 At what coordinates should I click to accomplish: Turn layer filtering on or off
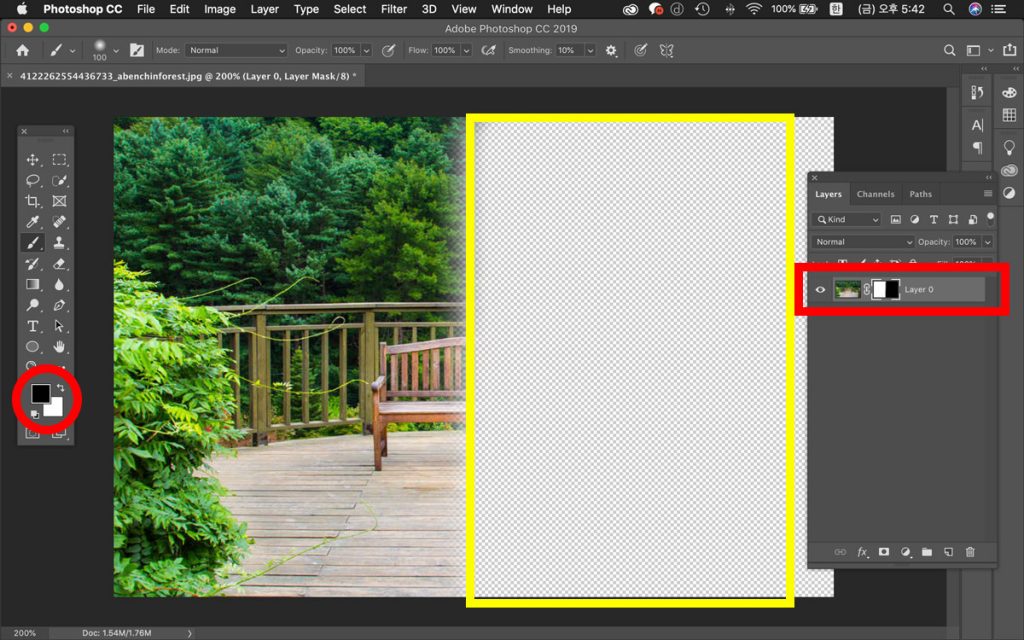pyautogui.click(x=990, y=217)
